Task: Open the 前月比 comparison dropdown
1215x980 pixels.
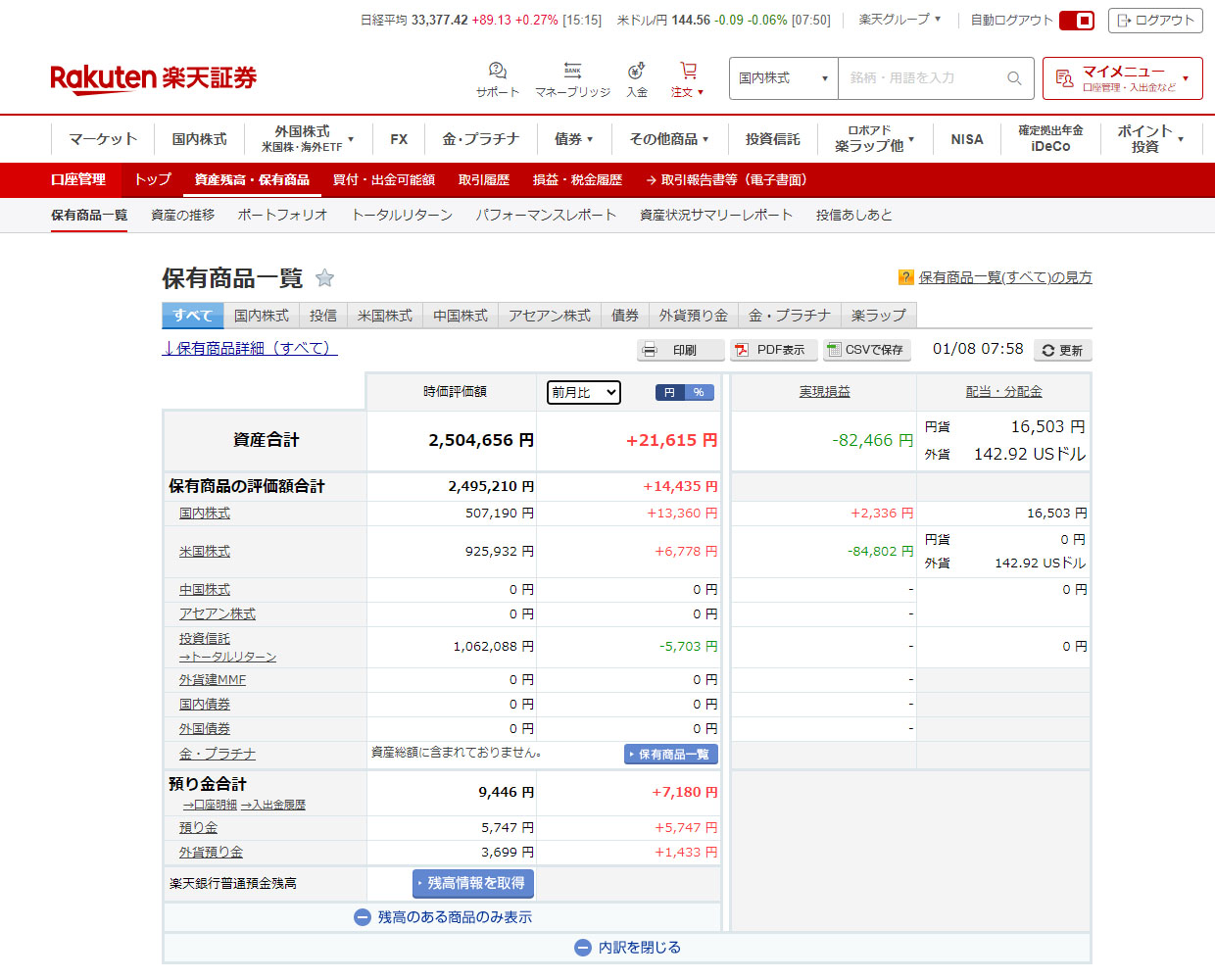Action: click(x=584, y=393)
